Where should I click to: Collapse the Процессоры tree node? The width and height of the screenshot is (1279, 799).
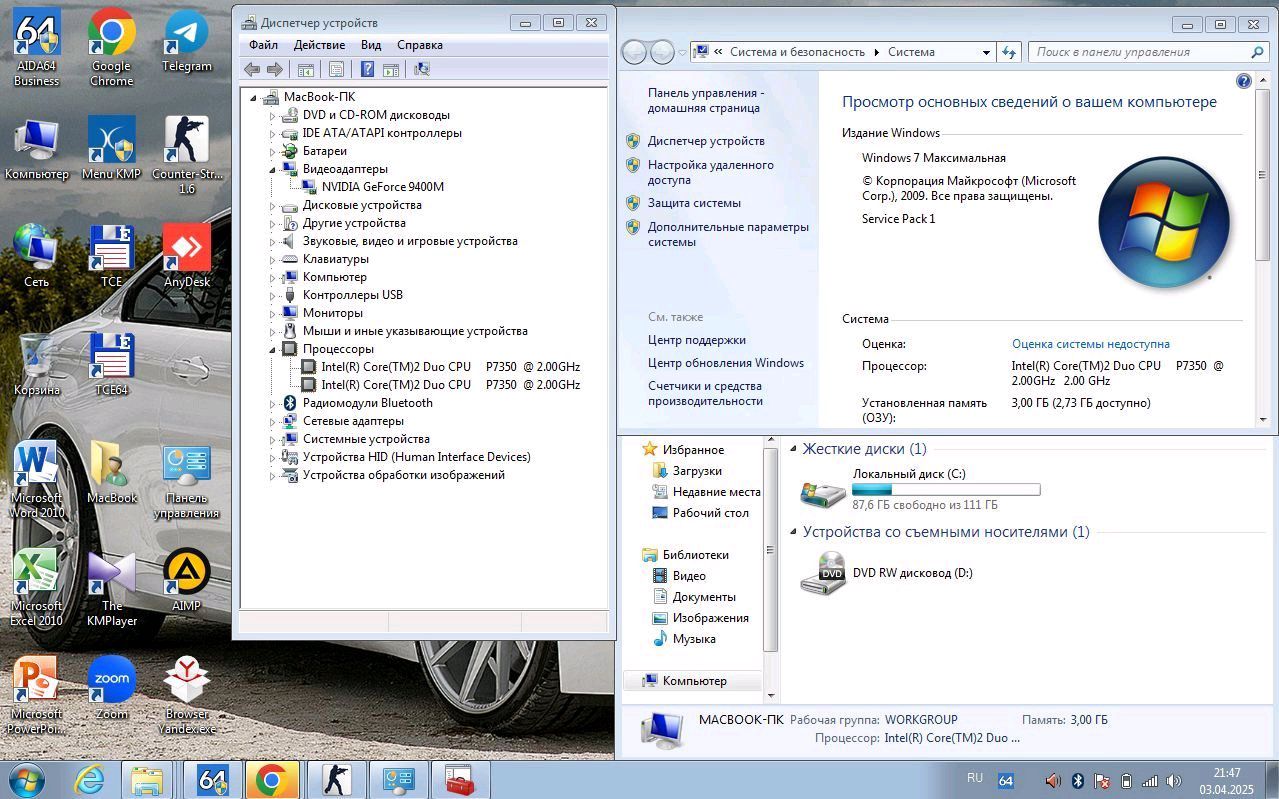[x=272, y=349]
